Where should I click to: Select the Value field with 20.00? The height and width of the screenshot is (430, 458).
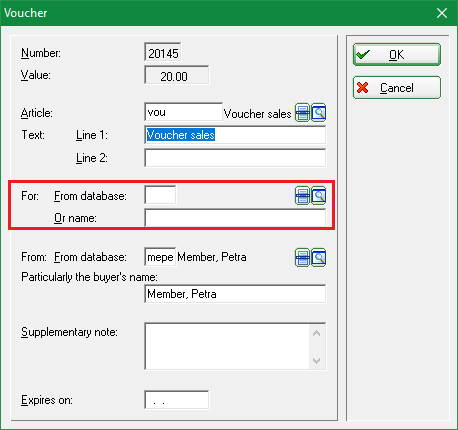[x=177, y=75]
